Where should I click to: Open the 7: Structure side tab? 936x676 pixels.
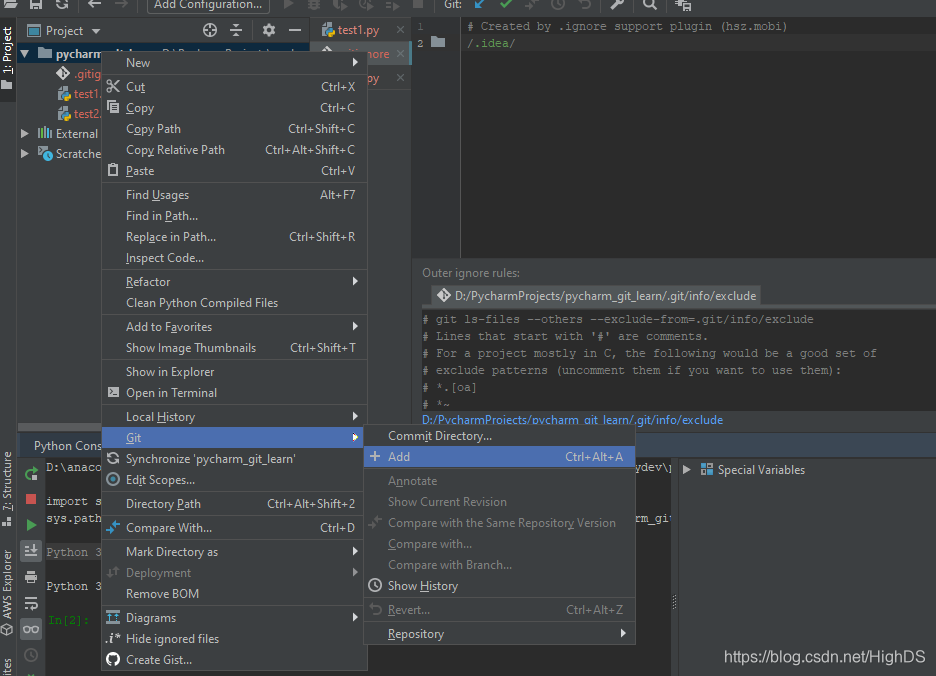pyautogui.click(x=7, y=488)
